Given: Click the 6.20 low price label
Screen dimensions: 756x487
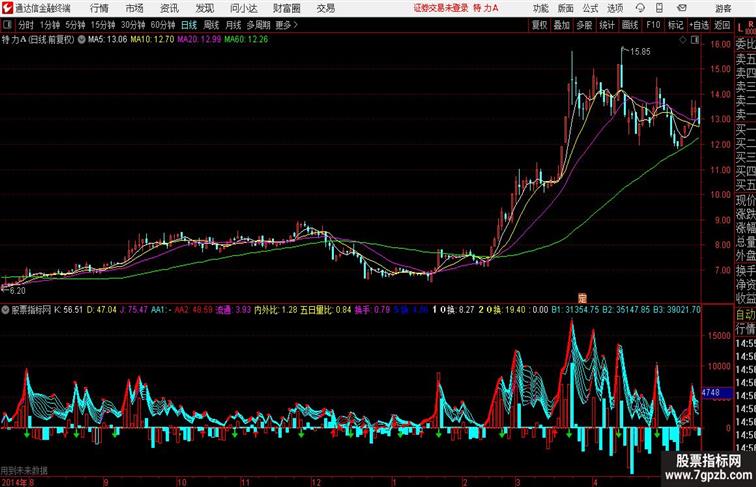Looking at the screenshot, I should tap(17, 291).
